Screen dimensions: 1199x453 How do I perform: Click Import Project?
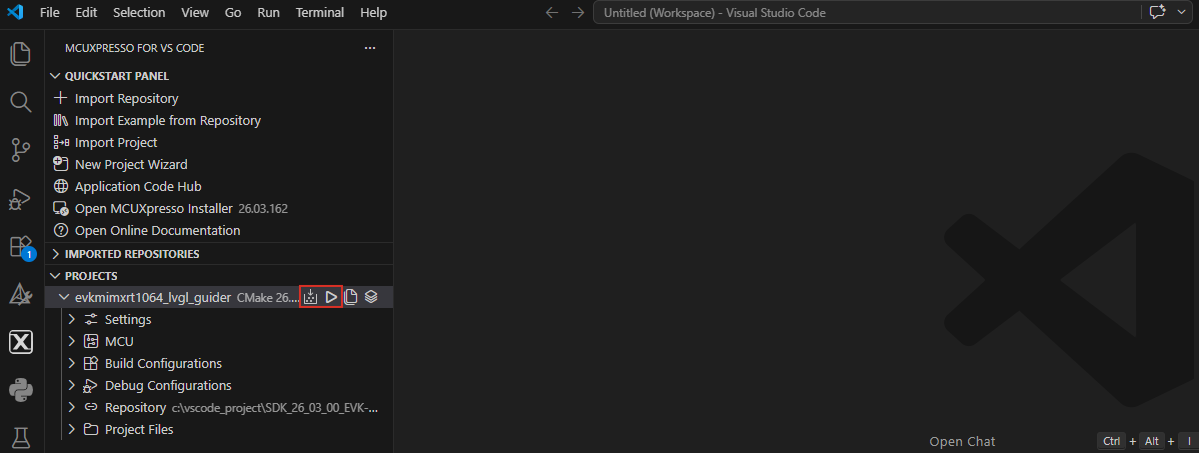click(115, 143)
